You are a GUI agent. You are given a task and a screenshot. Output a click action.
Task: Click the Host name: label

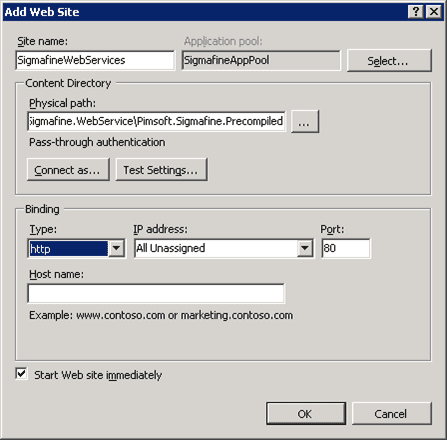56,274
